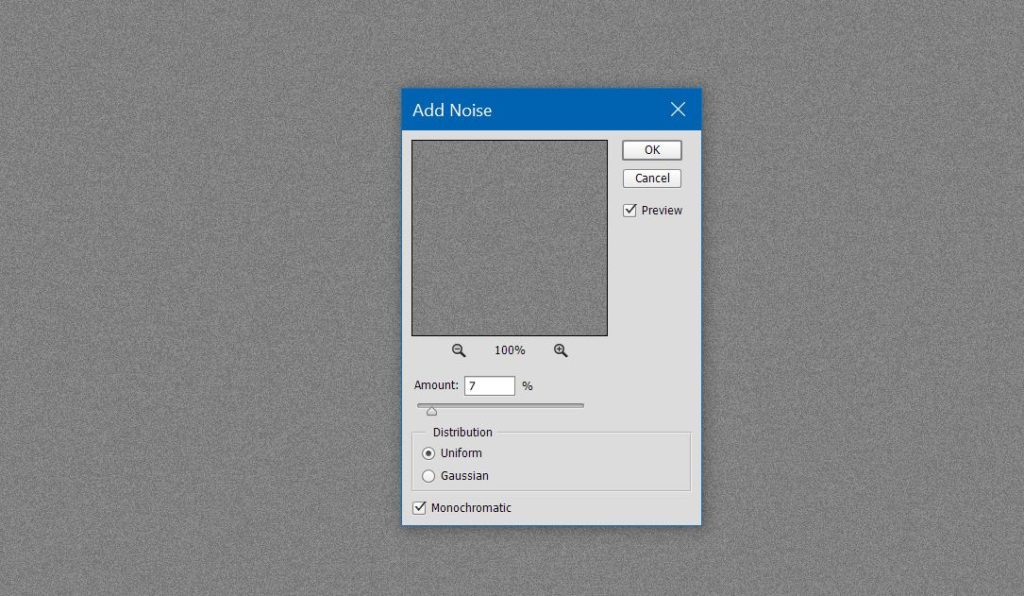Screen dimensions: 1024x596
Task: Uncheck the Monochromatic checkbox
Action: 419,507
